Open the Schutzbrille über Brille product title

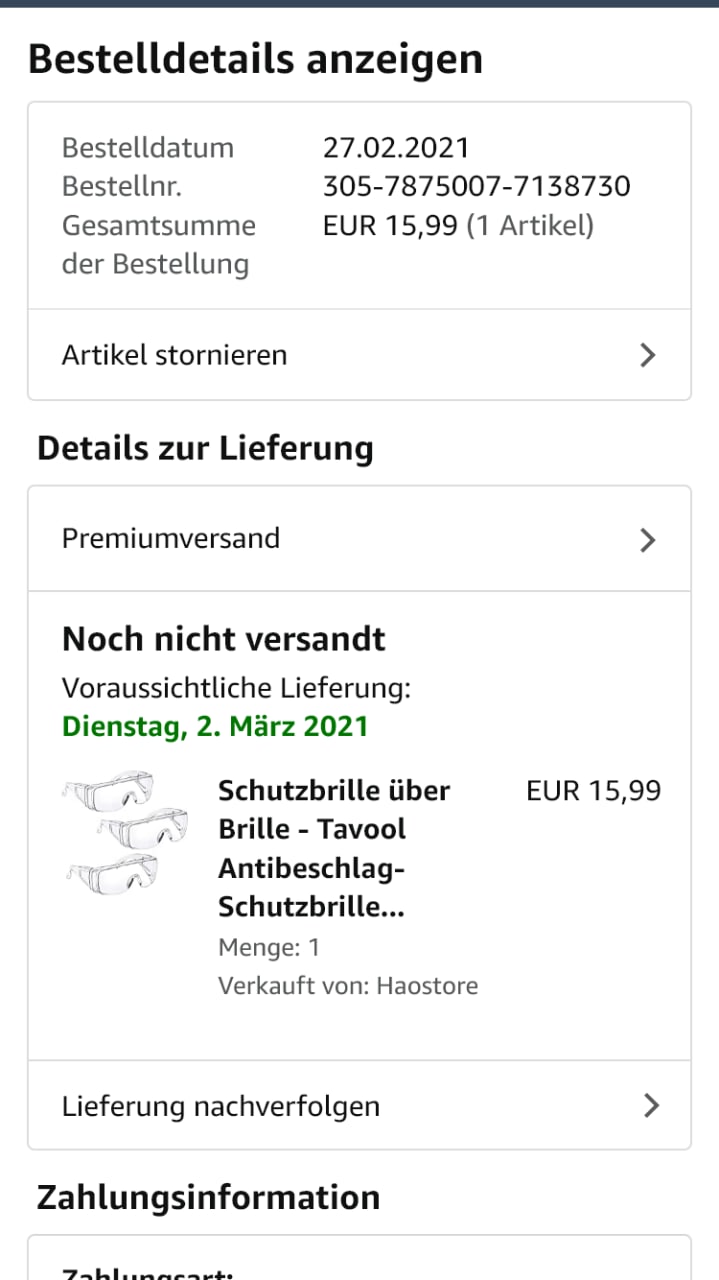click(333, 848)
